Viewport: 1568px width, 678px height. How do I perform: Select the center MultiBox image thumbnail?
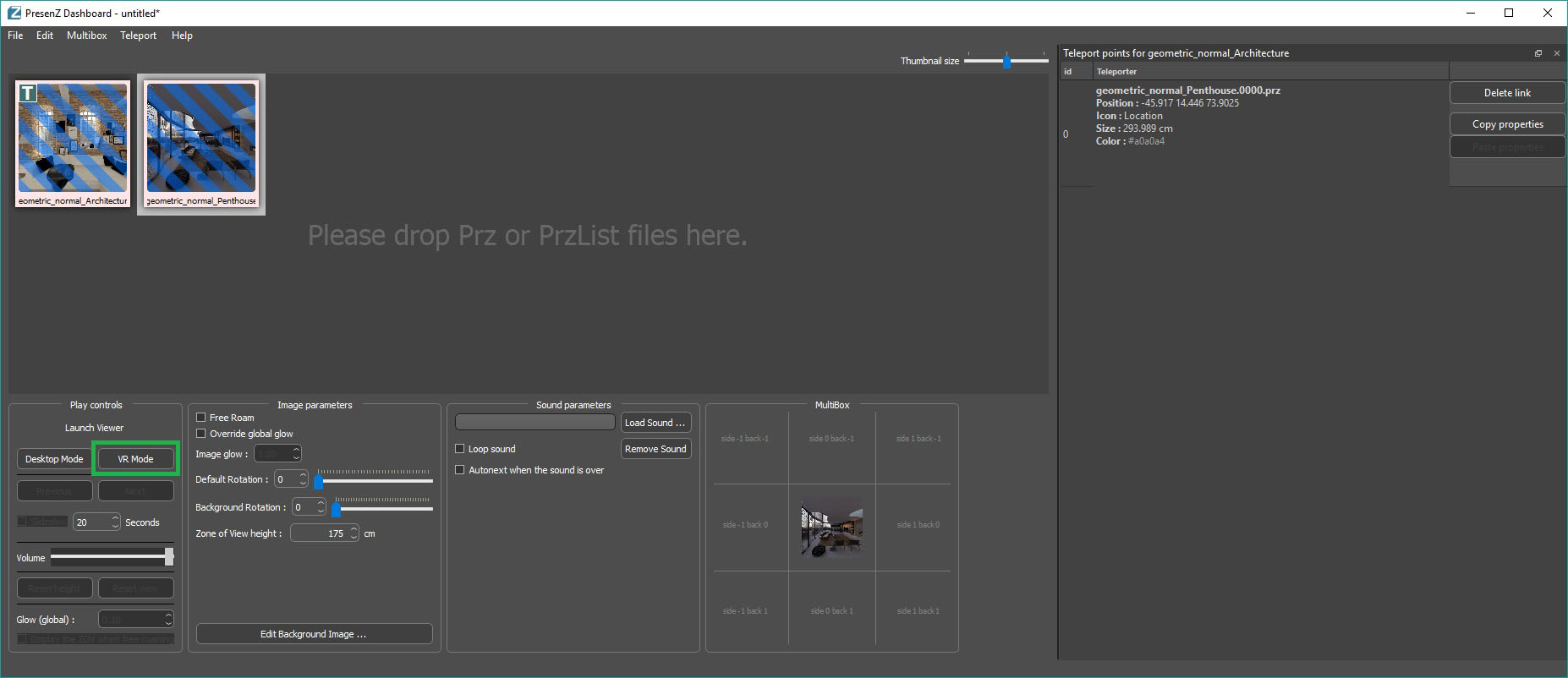(x=832, y=528)
